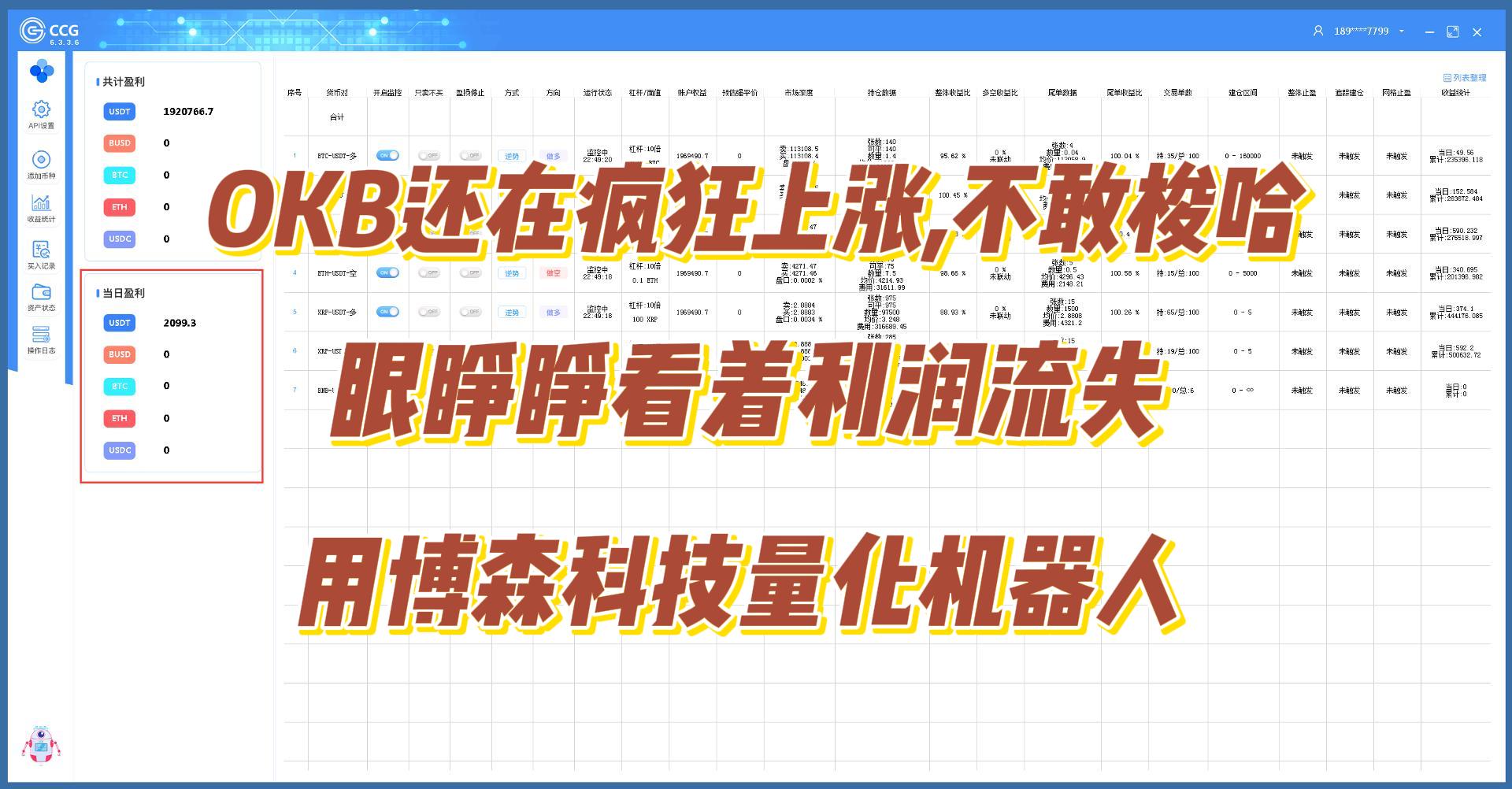Click 0 - 5000 range cell

(x=1243, y=273)
